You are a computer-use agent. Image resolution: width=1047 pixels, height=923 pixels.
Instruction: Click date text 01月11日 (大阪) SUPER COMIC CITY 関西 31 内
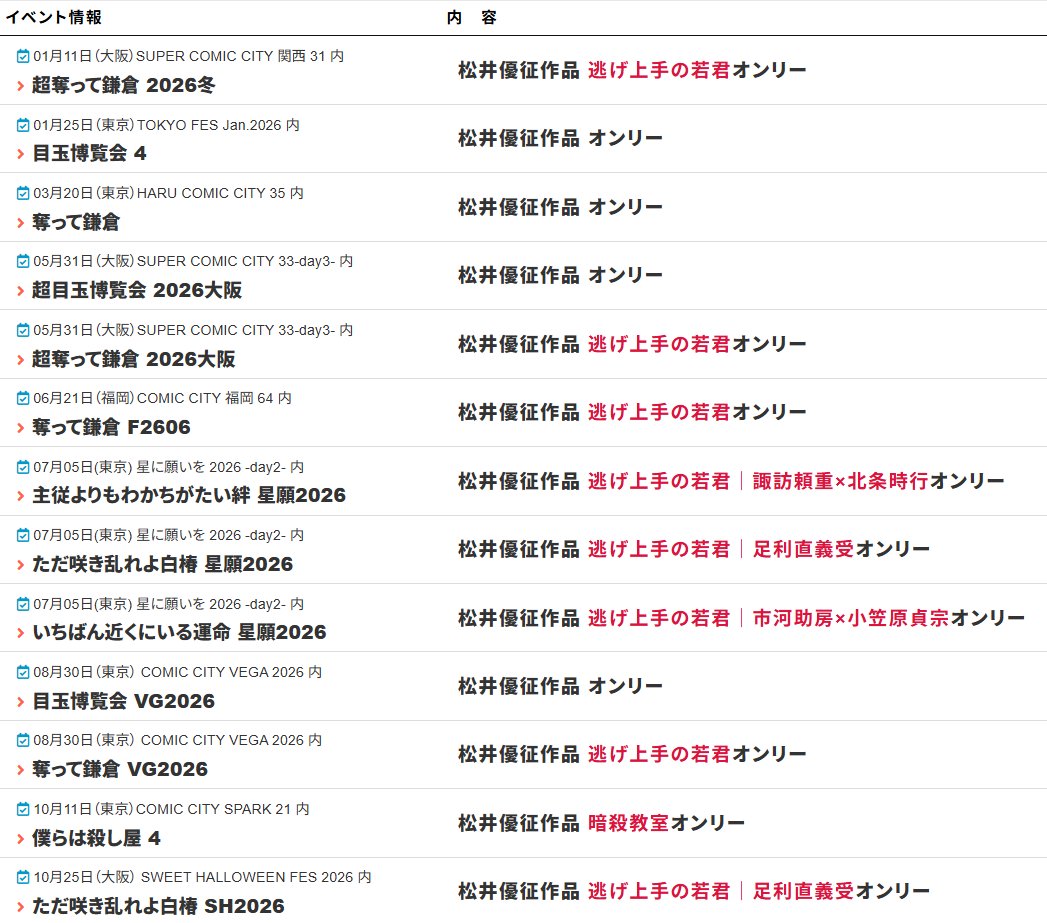tap(188, 56)
